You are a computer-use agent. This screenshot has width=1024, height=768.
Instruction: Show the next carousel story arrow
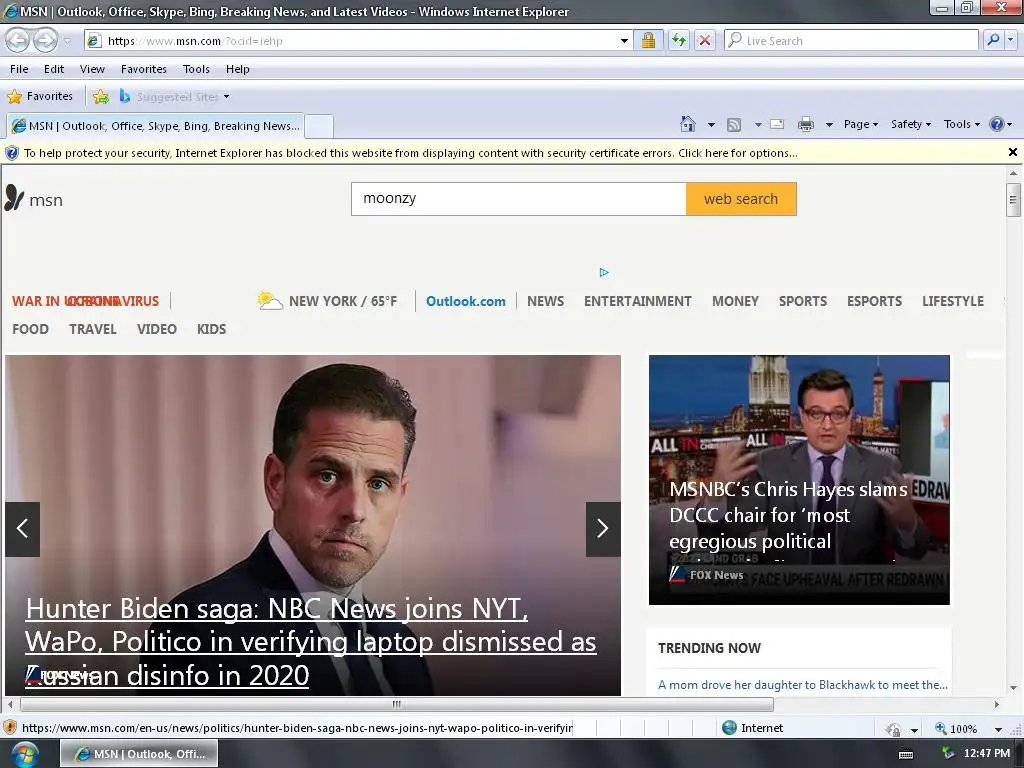click(603, 529)
